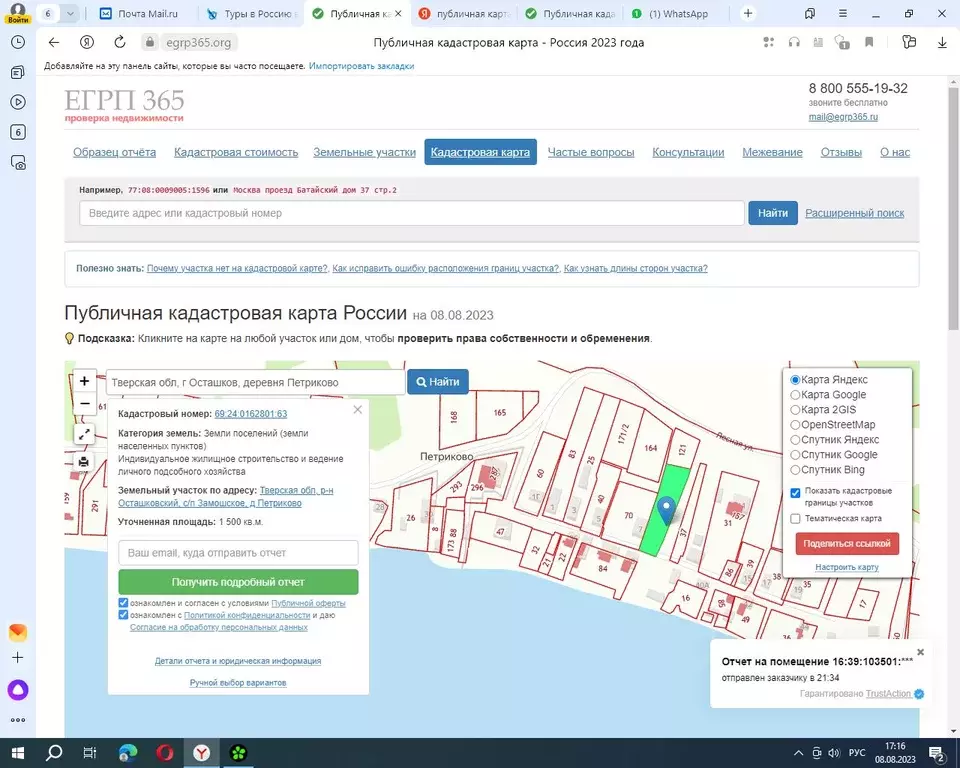
Task: Click the blue map marker on the green plot
Action: [667, 510]
